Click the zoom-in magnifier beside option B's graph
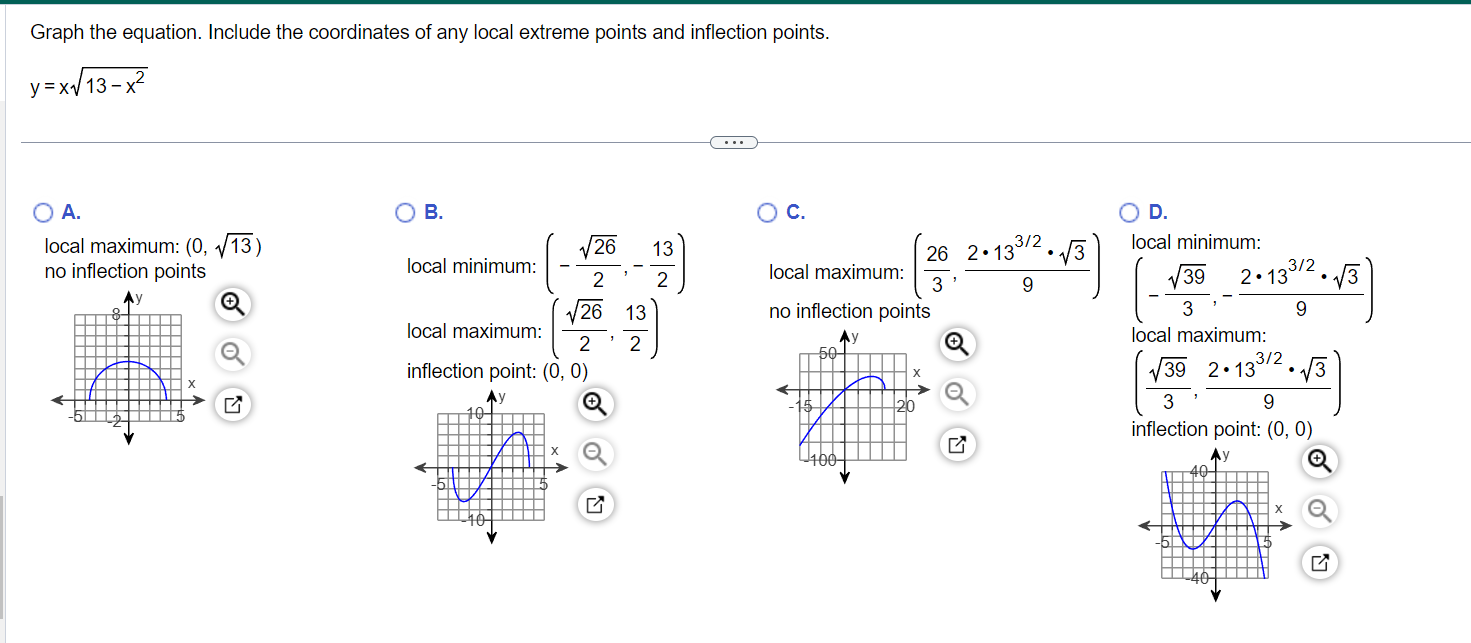1471x643 pixels. (595, 405)
